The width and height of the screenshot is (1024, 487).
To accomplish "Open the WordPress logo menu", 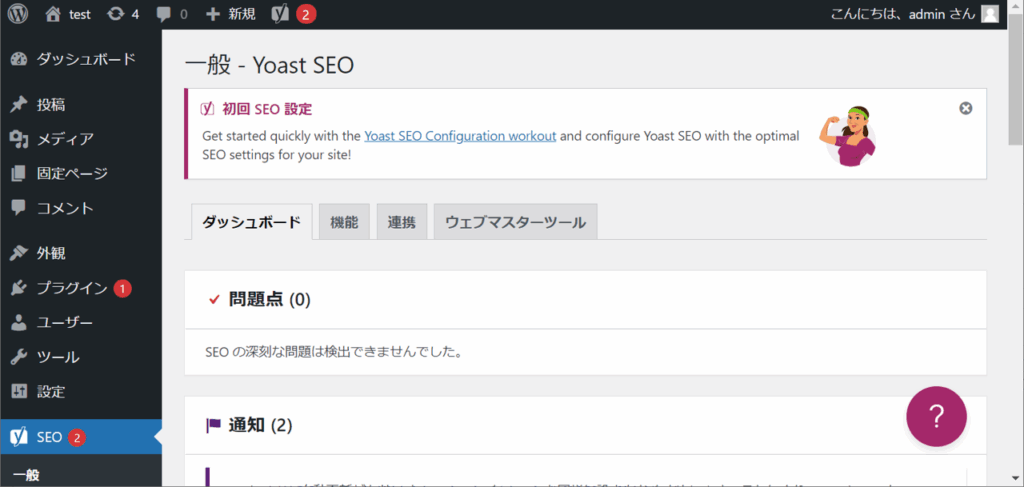I will point(18,14).
